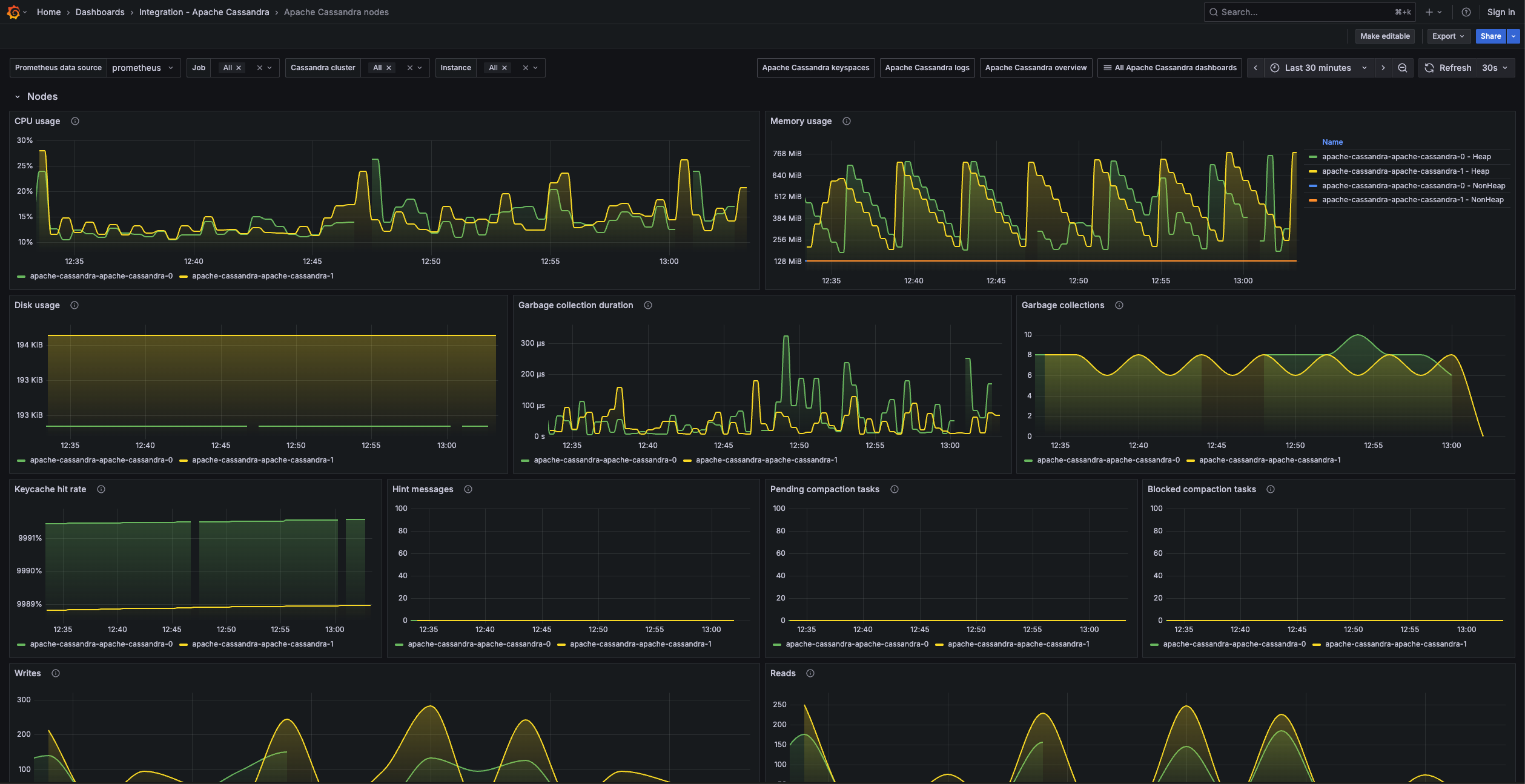Screen dimensions: 1525x784
Task: Open the help menu question mark icon
Action: [1466, 12]
